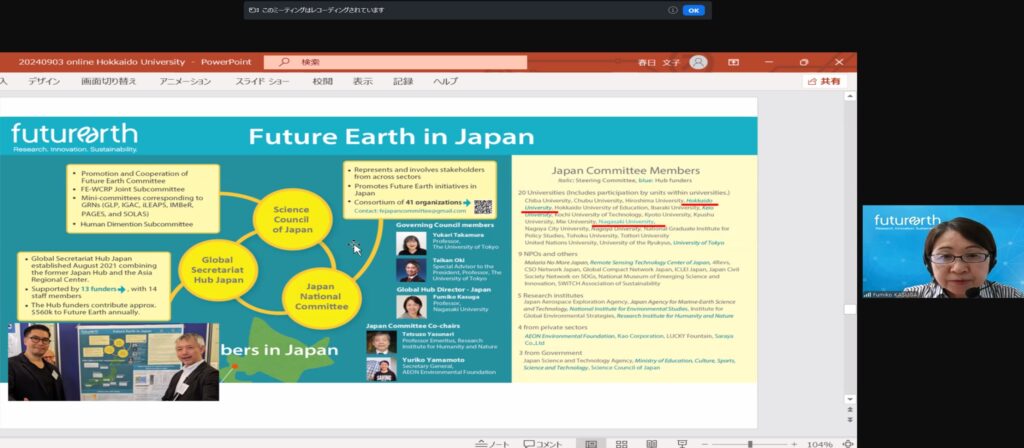Open the スライド ショー tab
Image resolution: width=1024 pixels, height=448 pixels.
click(263, 82)
